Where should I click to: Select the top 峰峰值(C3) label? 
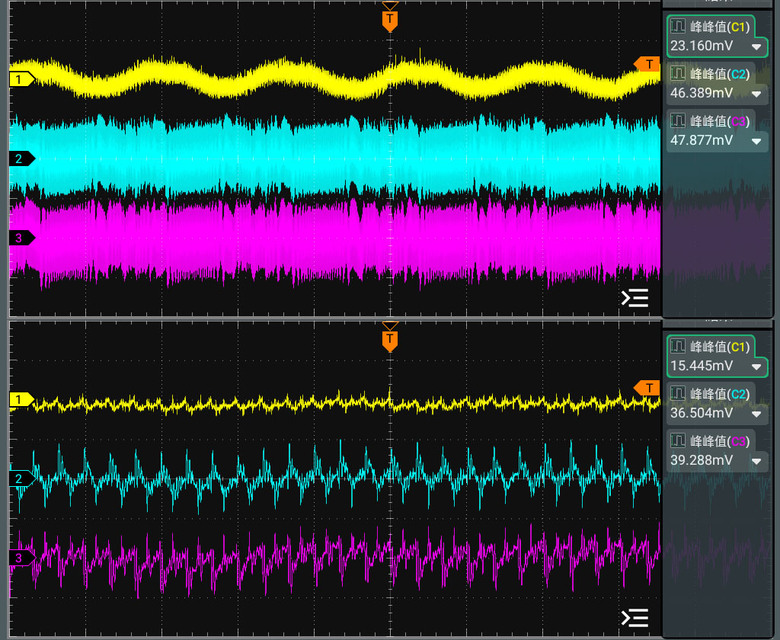point(720,121)
